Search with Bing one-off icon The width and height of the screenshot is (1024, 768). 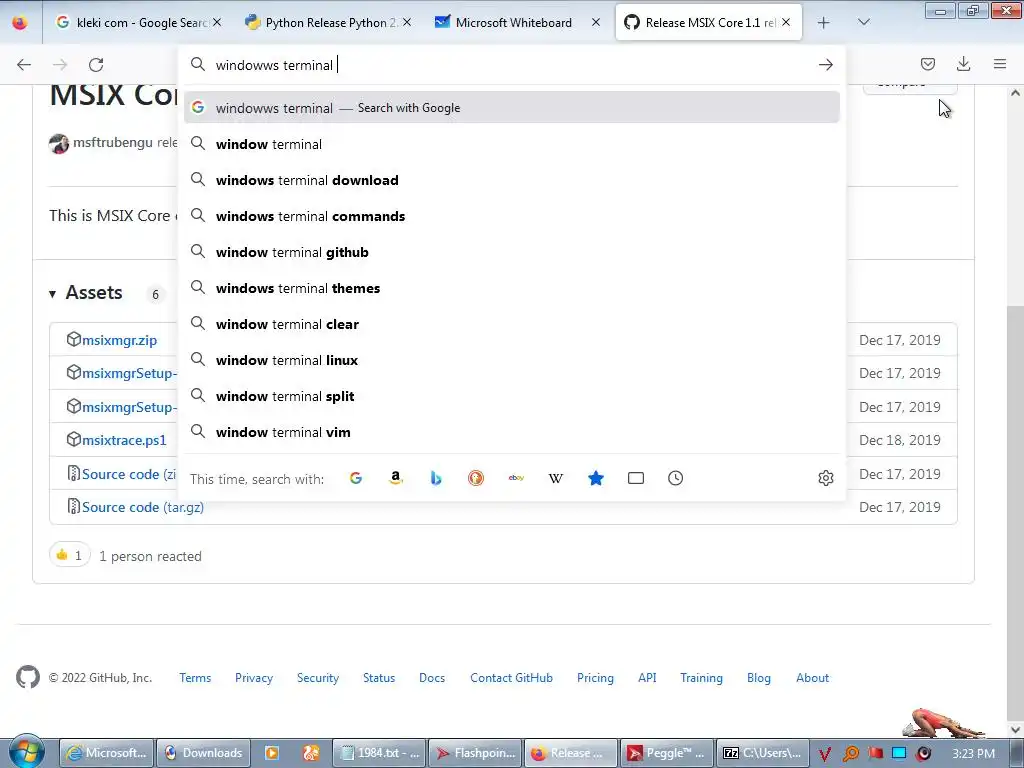pyautogui.click(x=436, y=478)
